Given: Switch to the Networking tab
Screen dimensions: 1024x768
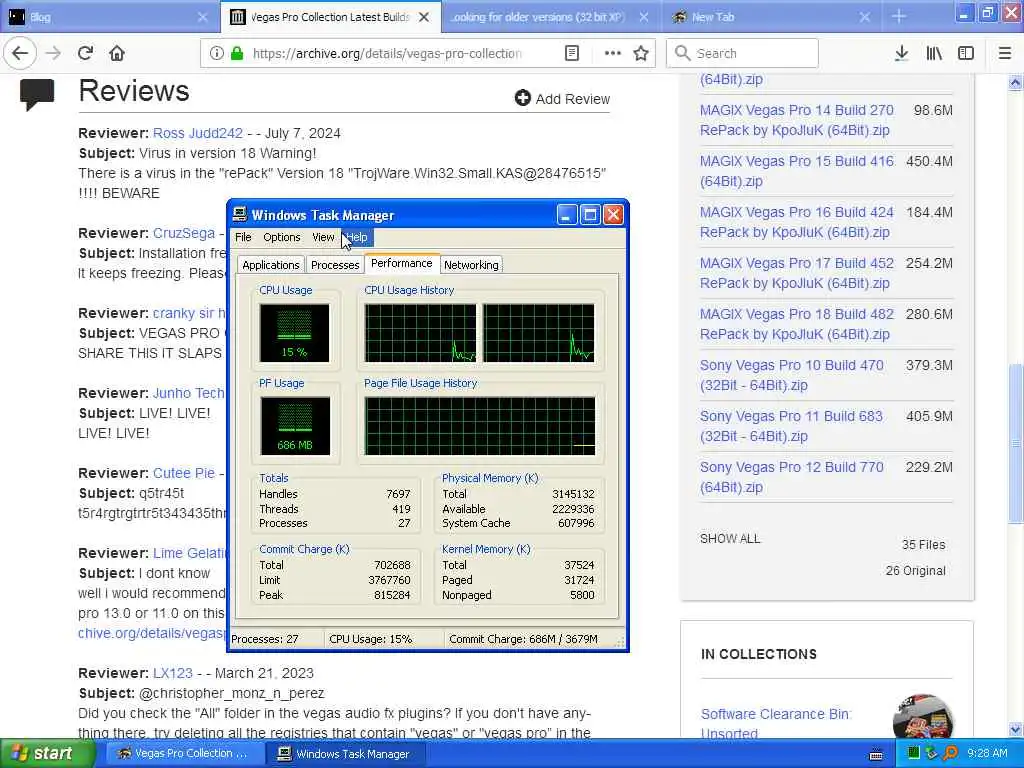Looking at the screenshot, I should (471, 264).
